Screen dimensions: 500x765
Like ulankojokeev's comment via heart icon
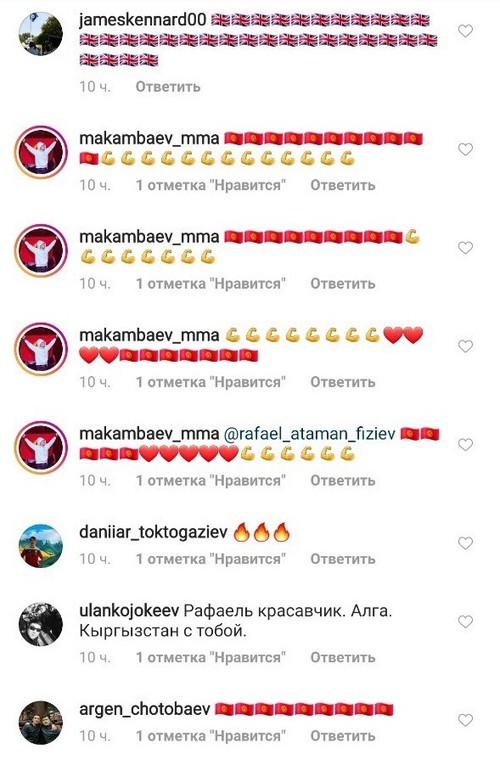click(x=465, y=622)
